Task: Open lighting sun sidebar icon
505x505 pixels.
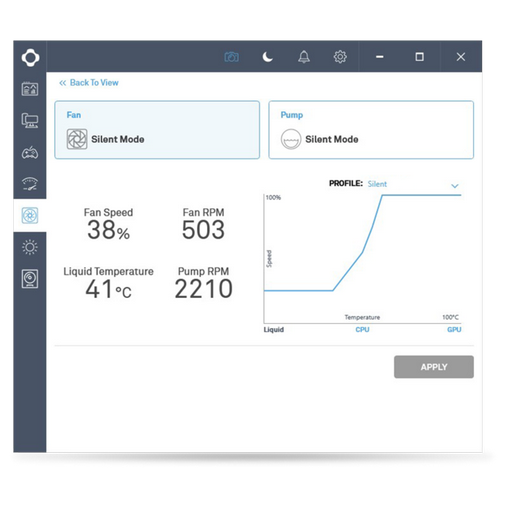Action: click(30, 247)
